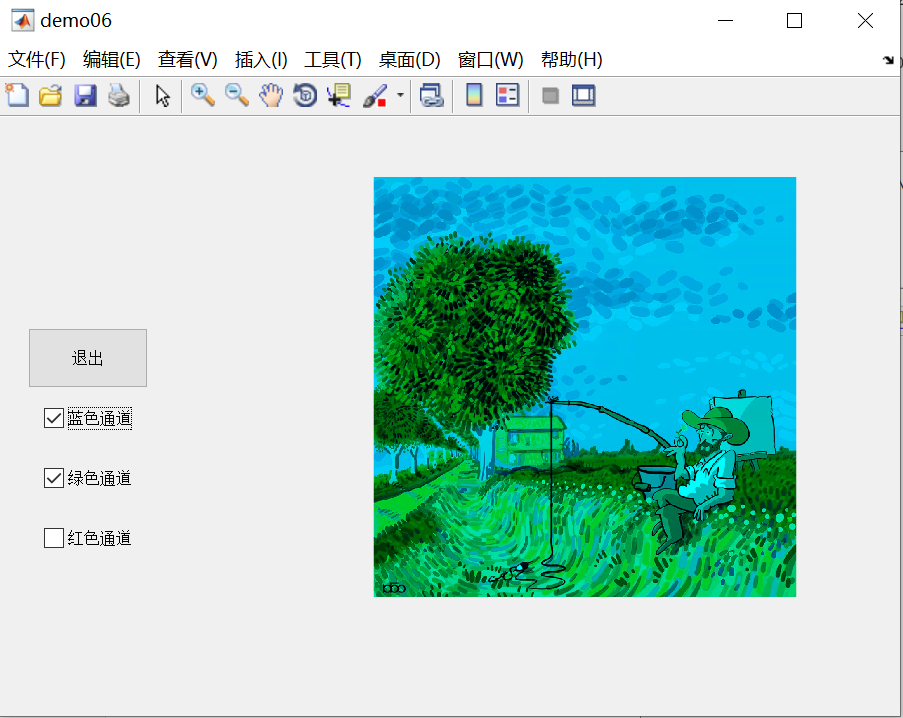Enable the Rotate 3D tool
The image size is (903, 718).
305,95
